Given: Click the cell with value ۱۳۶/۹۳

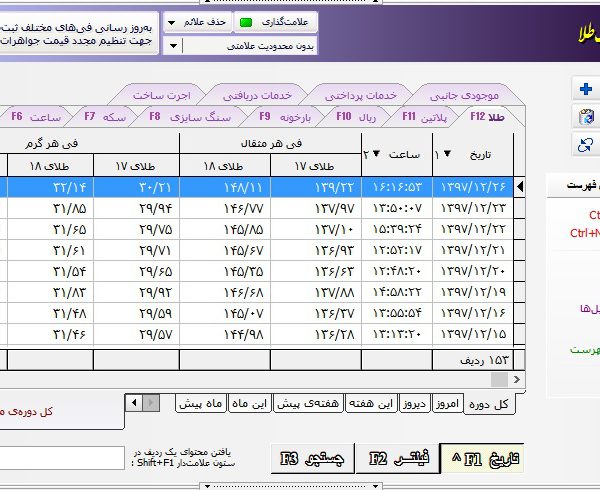Looking at the screenshot, I should click(x=316, y=250).
